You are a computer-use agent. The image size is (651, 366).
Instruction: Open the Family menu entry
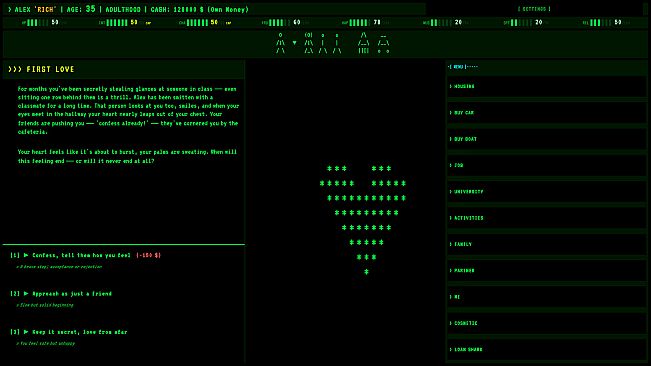[x=546, y=244]
